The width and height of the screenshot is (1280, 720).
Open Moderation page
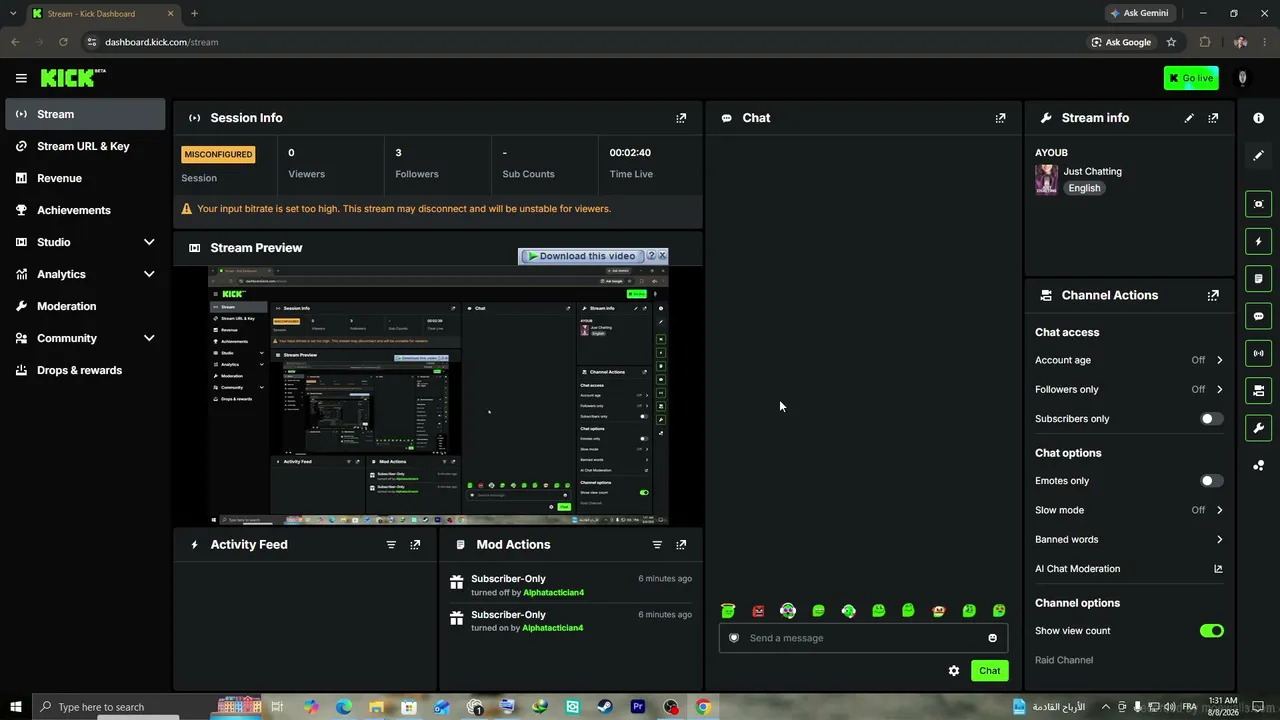coord(85,306)
